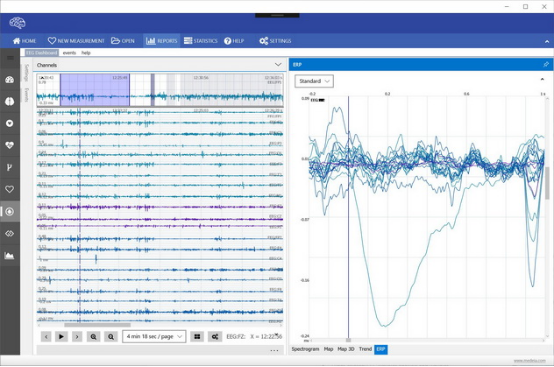The image size is (554, 367).
Task: Open the dashboard gauge sidebar icon
Action: tap(10, 79)
